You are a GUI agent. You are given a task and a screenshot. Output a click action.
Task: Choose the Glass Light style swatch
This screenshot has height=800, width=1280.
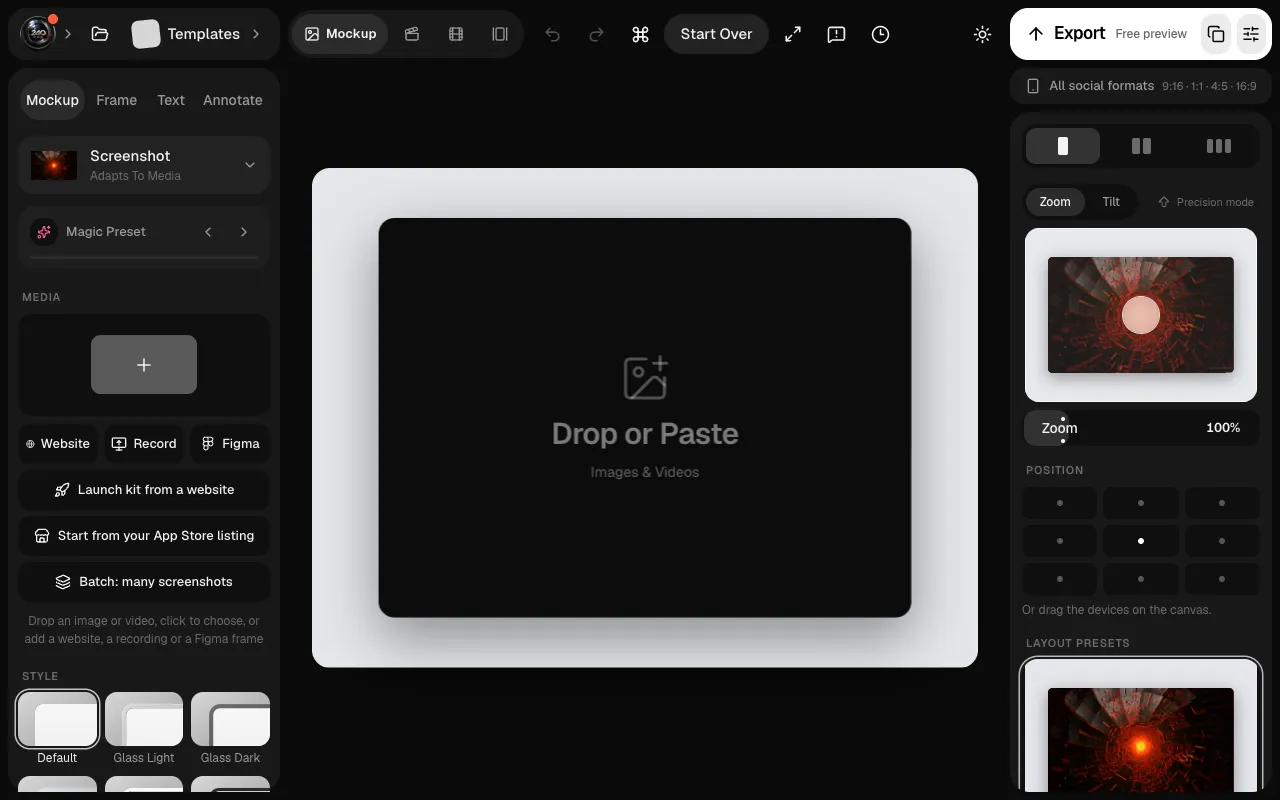coord(144,719)
